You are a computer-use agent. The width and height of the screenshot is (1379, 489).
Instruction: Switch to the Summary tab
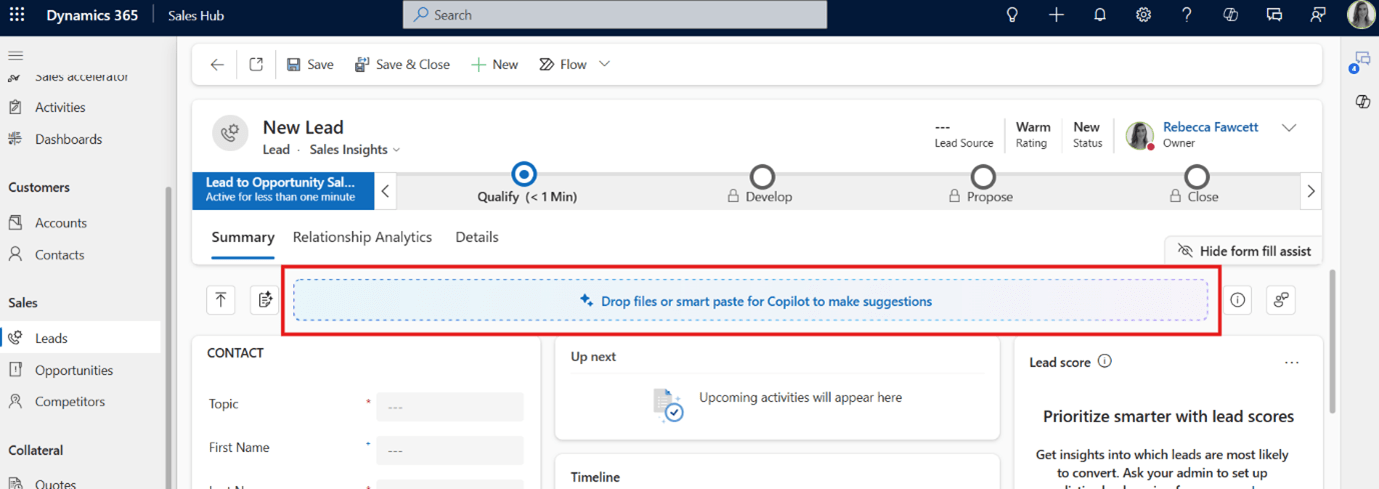tap(243, 238)
